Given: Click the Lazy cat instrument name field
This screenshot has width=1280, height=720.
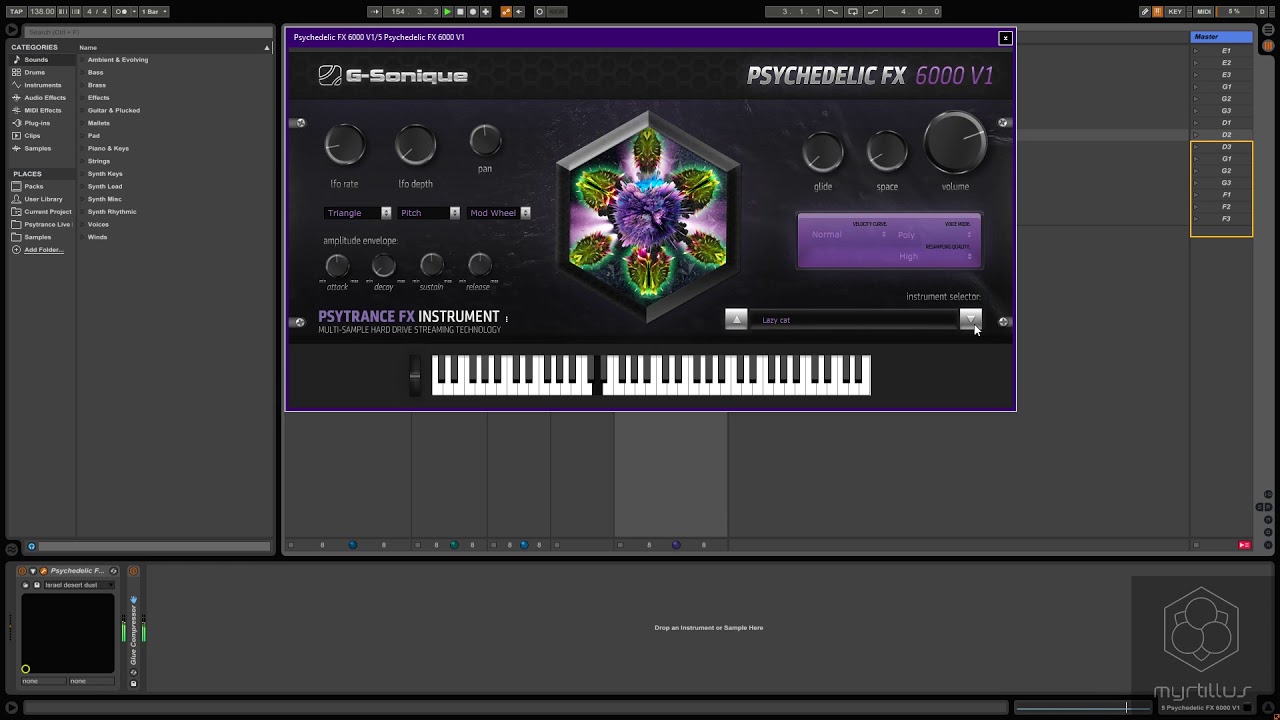Looking at the screenshot, I should point(853,320).
